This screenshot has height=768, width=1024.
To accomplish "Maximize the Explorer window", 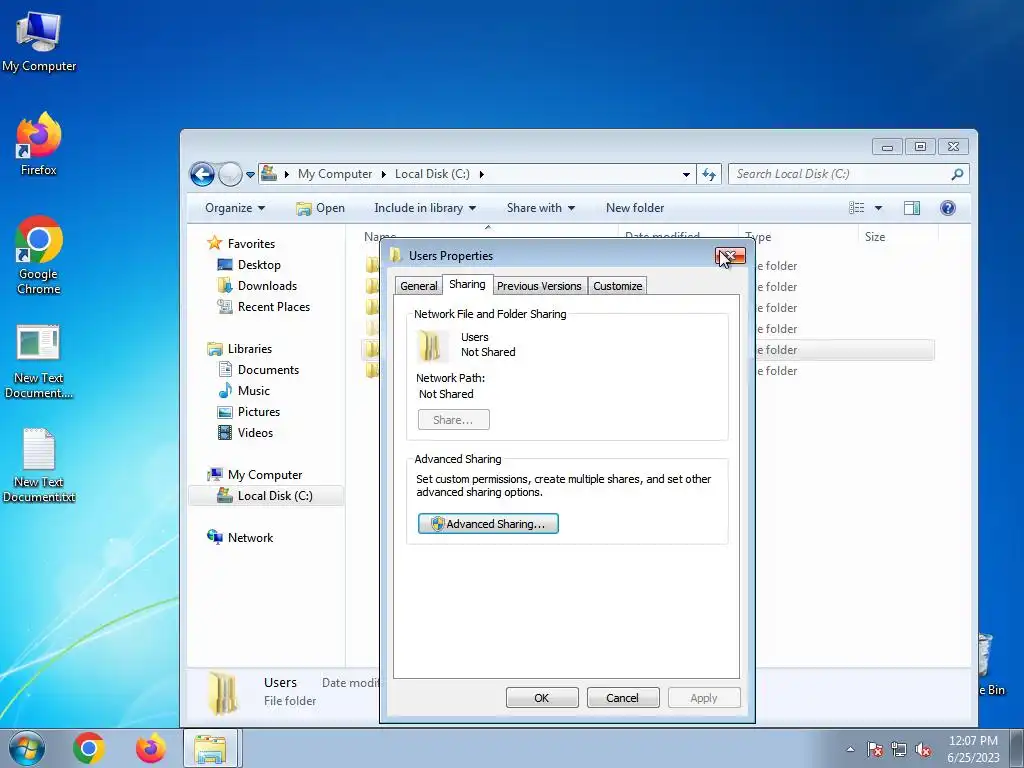I will [x=920, y=146].
